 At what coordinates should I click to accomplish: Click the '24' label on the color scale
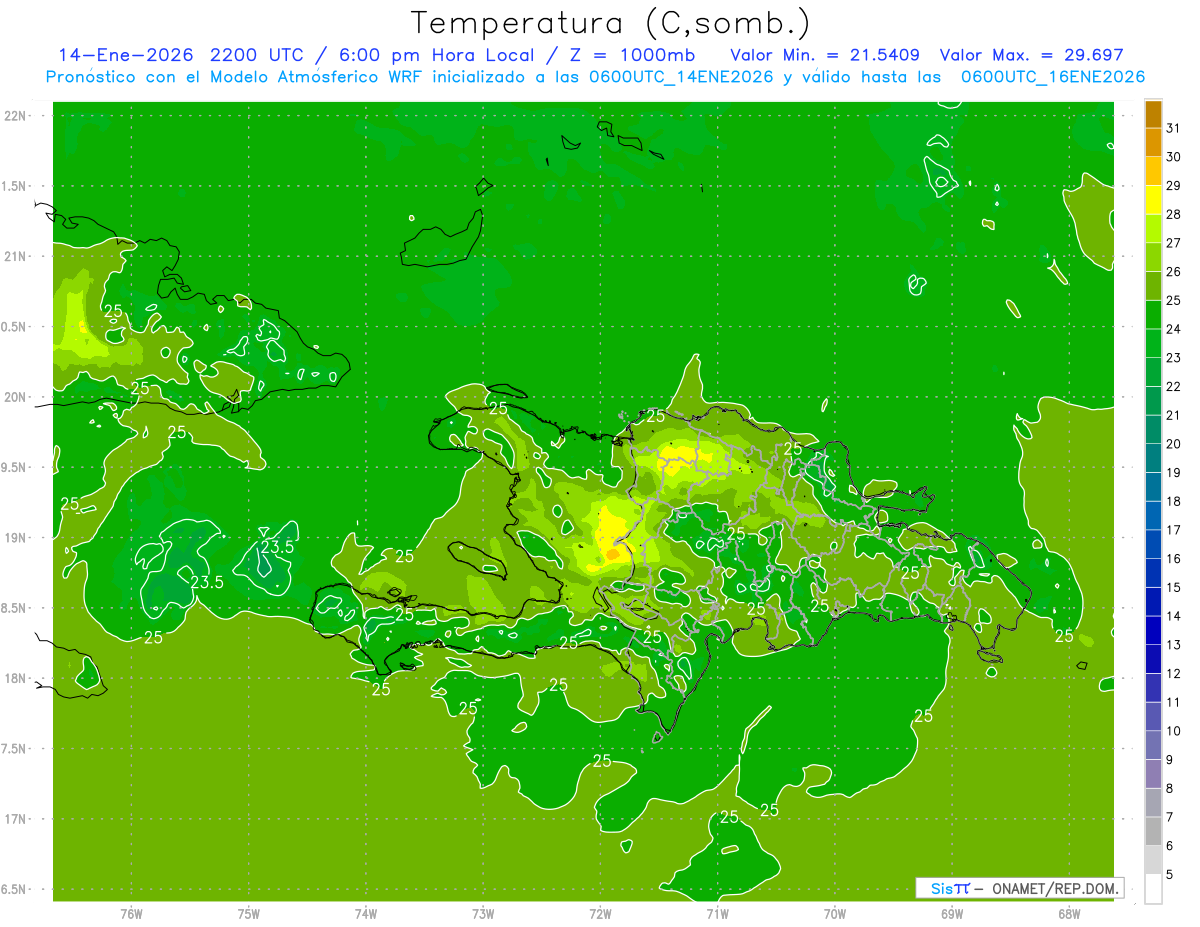(x=1173, y=329)
